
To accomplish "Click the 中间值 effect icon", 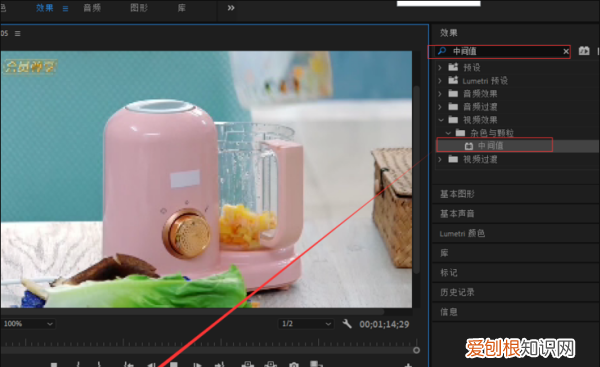I will (x=469, y=146).
